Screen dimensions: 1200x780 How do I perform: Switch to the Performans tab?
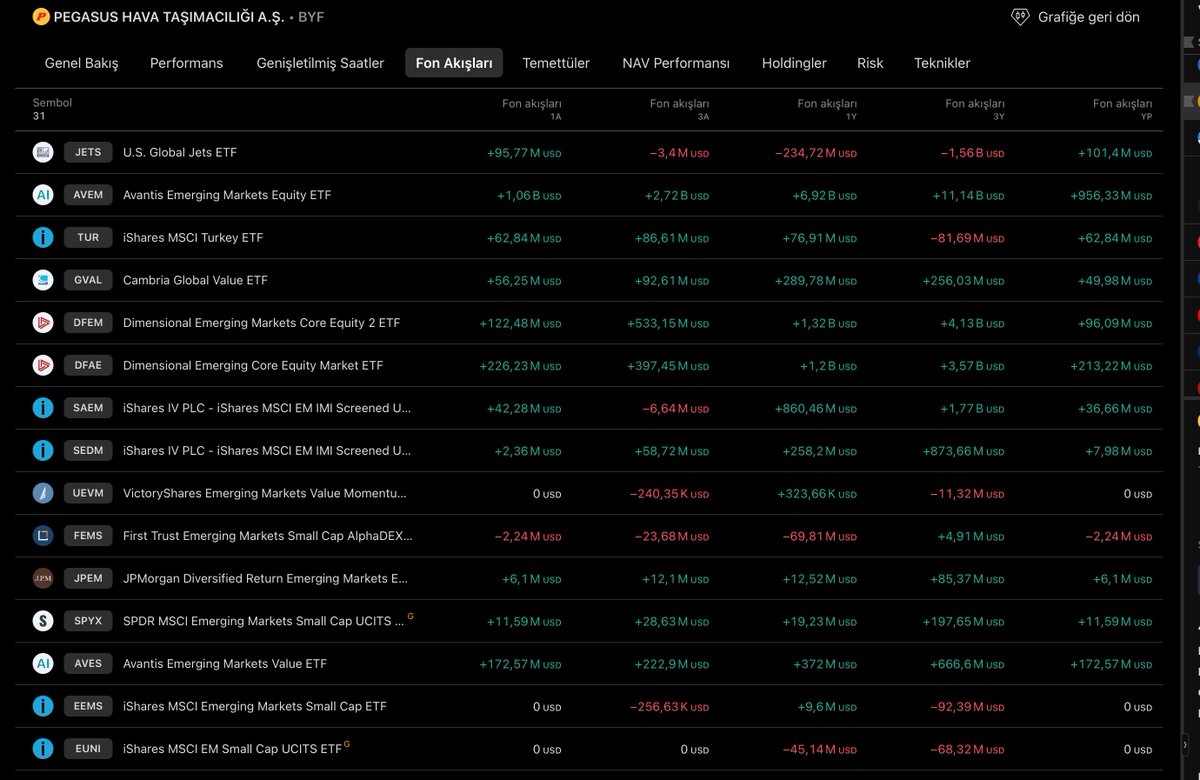coord(187,63)
